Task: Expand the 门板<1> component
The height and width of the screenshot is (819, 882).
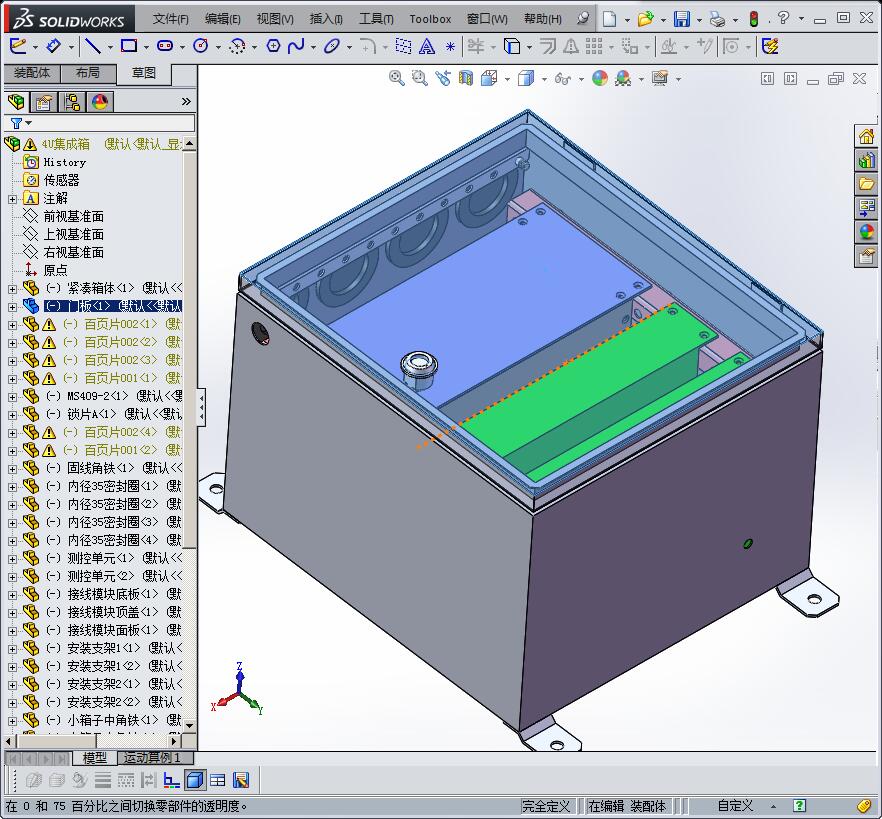Action: 12,307
